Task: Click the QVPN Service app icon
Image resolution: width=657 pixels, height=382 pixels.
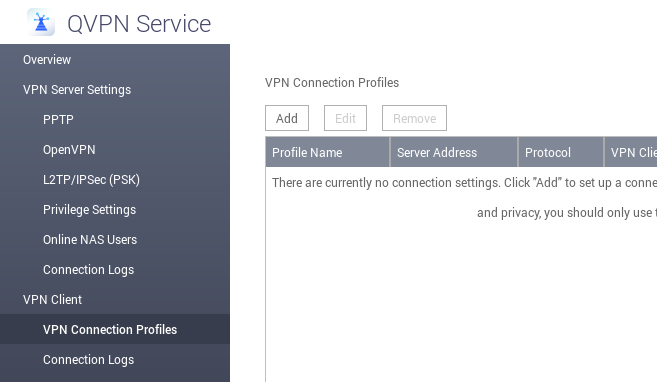Action: 41,22
